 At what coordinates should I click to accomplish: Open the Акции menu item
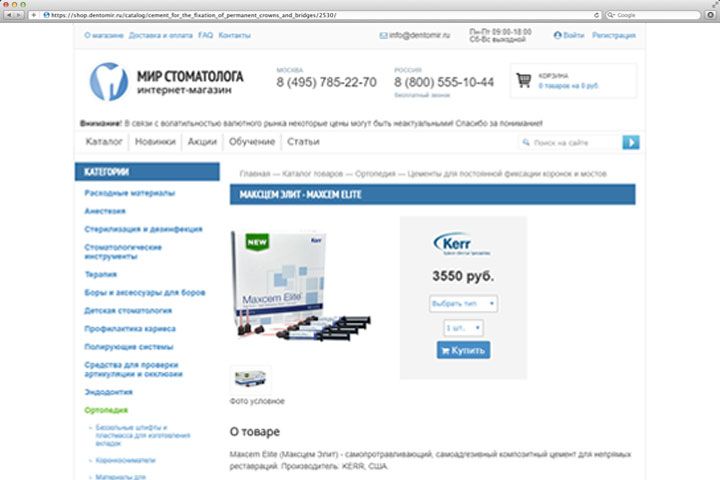point(202,141)
